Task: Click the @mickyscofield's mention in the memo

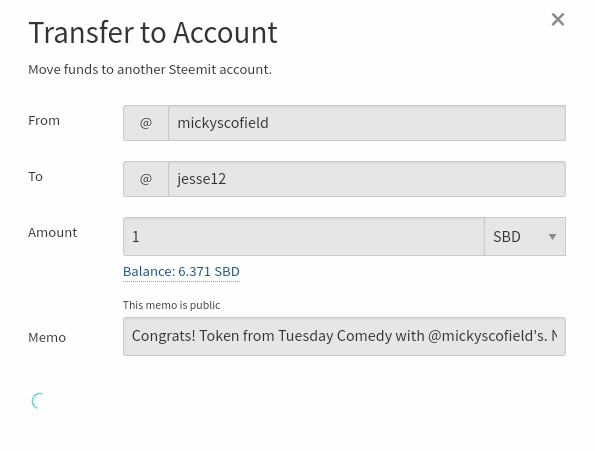Action: (x=487, y=336)
